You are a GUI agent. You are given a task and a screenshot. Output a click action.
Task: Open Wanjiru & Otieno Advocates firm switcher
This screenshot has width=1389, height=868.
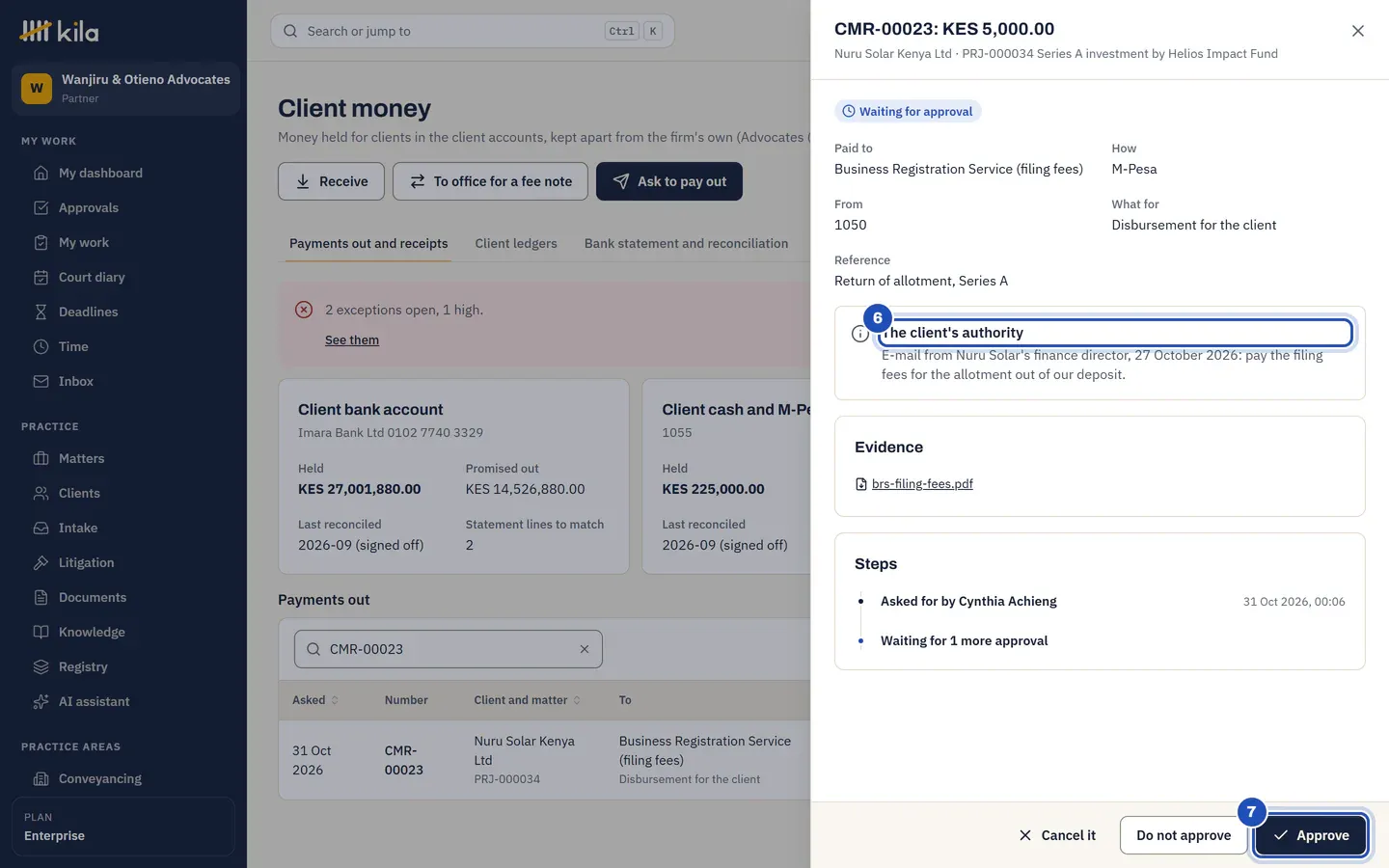(x=125, y=89)
